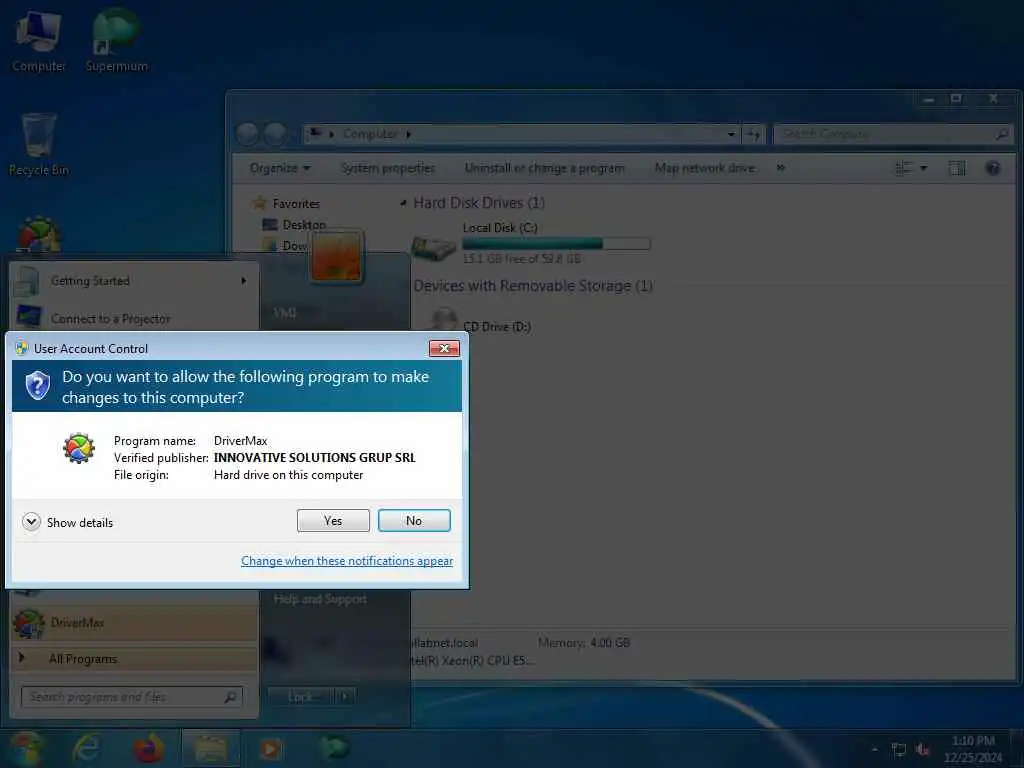
Task: Open Computer desktop icon
Action: [x=39, y=41]
